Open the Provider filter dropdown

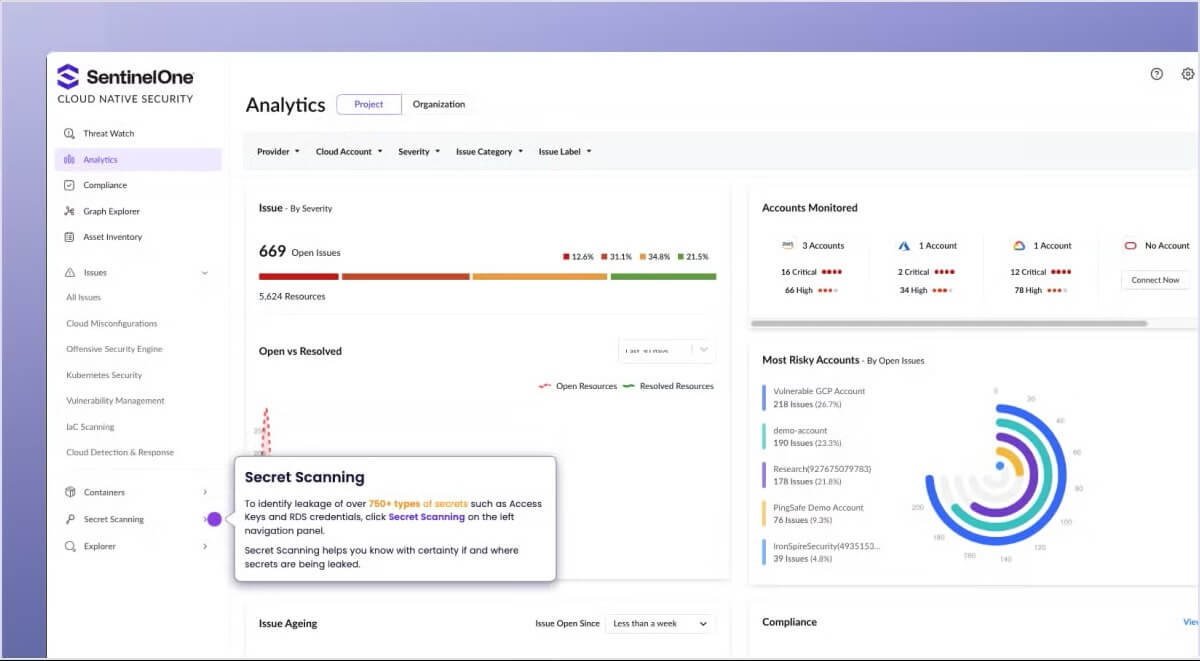coord(278,152)
